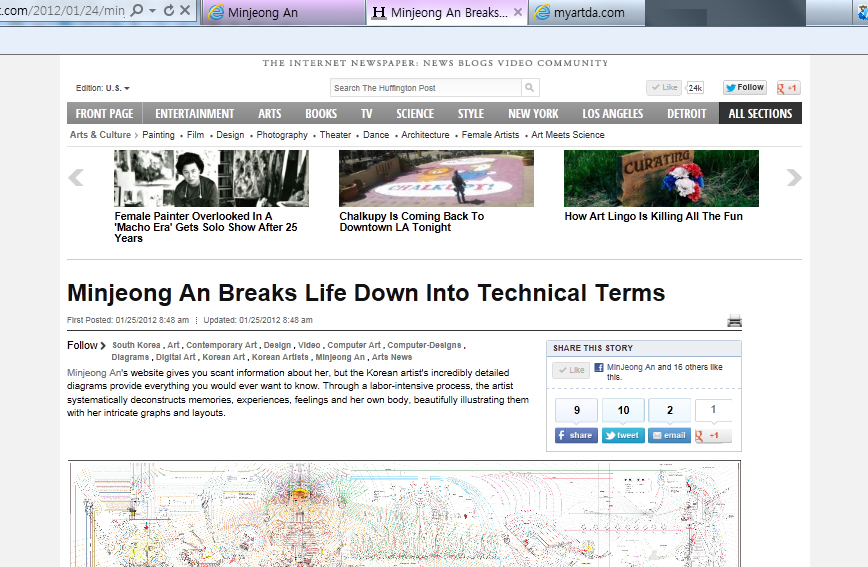Open the LOS ANGELES section
This screenshot has width=868, height=567.
pyautogui.click(x=613, y=114)
